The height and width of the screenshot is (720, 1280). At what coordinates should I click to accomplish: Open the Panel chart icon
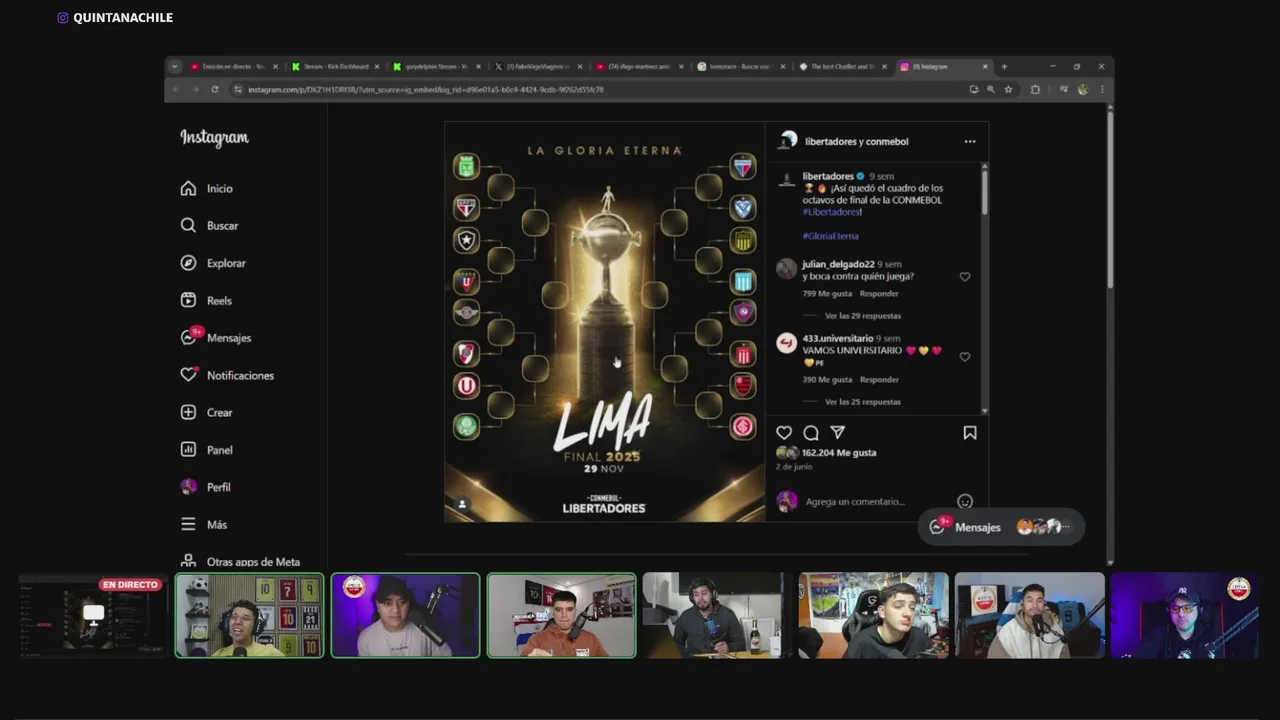(x=188, y=450)
